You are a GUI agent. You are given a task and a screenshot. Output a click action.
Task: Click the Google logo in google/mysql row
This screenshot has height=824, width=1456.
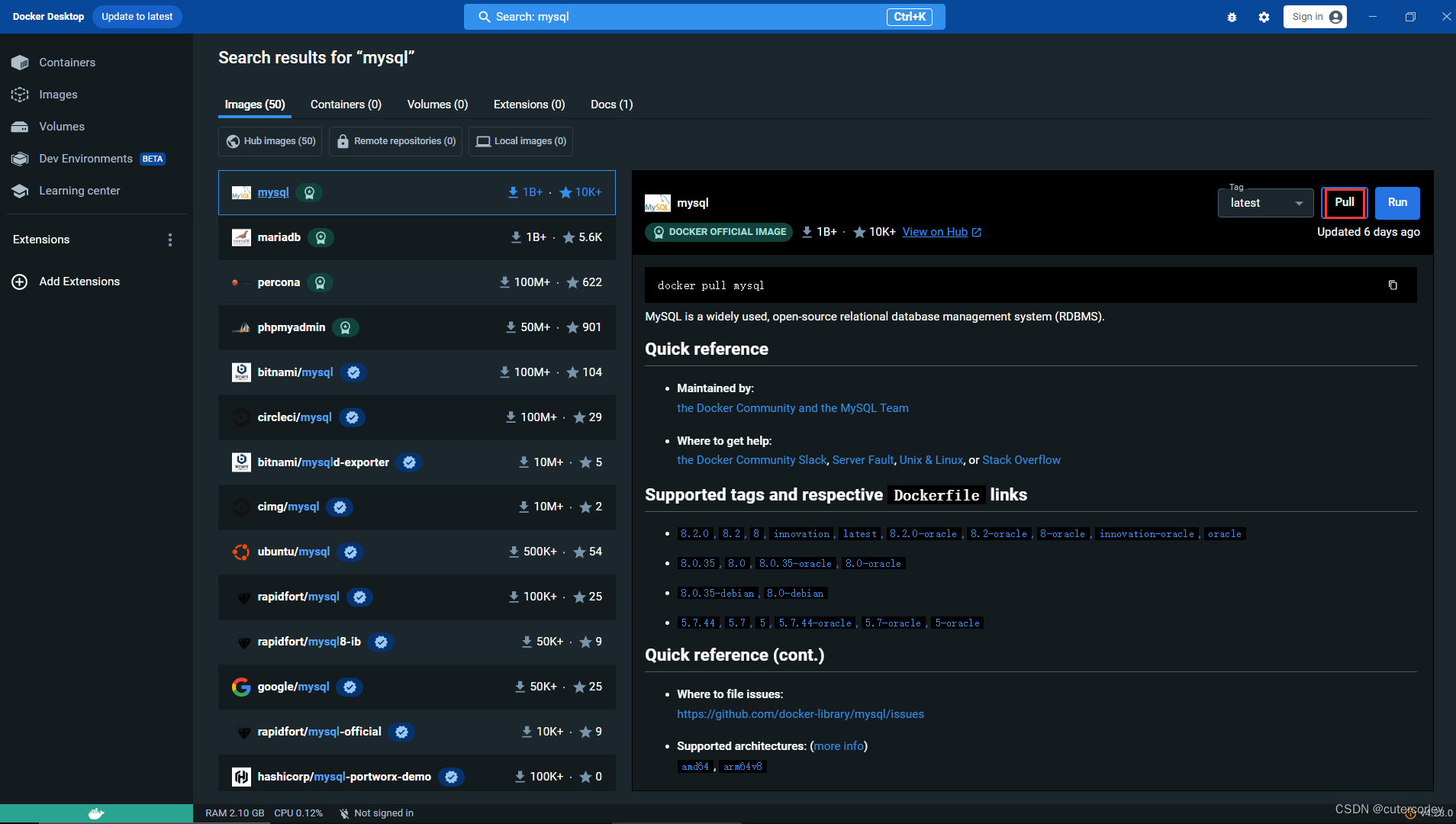pyautogui.click(x=241, y=687)
